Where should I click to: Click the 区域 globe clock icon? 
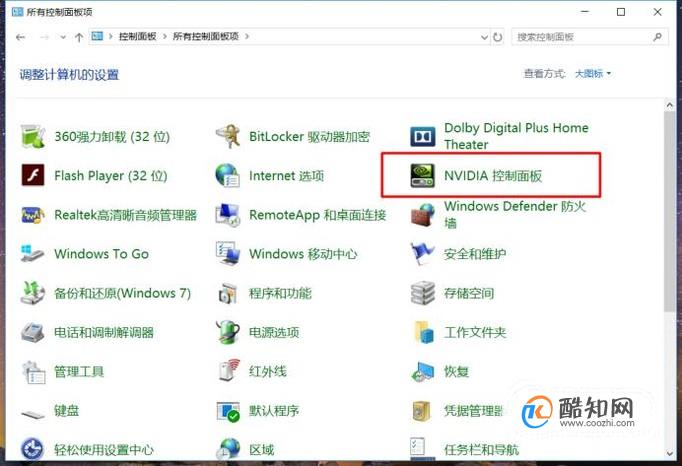pos(228,449)
